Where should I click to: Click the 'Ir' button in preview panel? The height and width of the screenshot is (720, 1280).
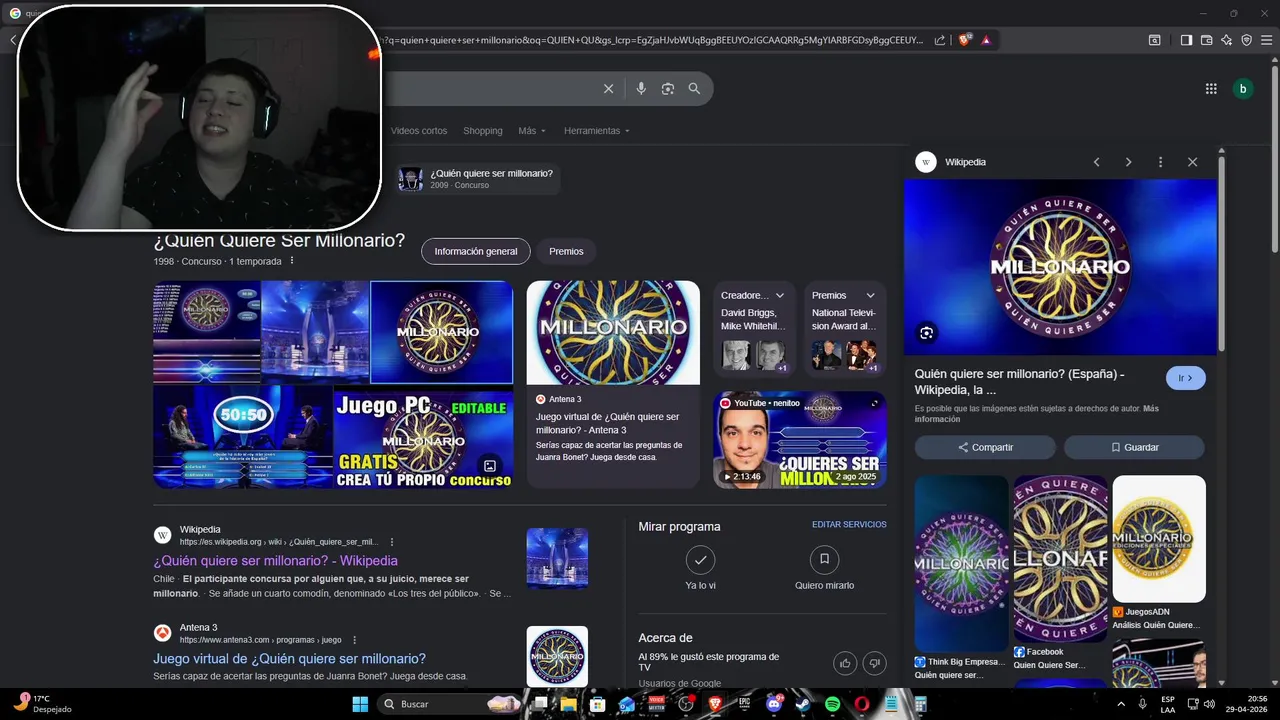pos(1186,378)
